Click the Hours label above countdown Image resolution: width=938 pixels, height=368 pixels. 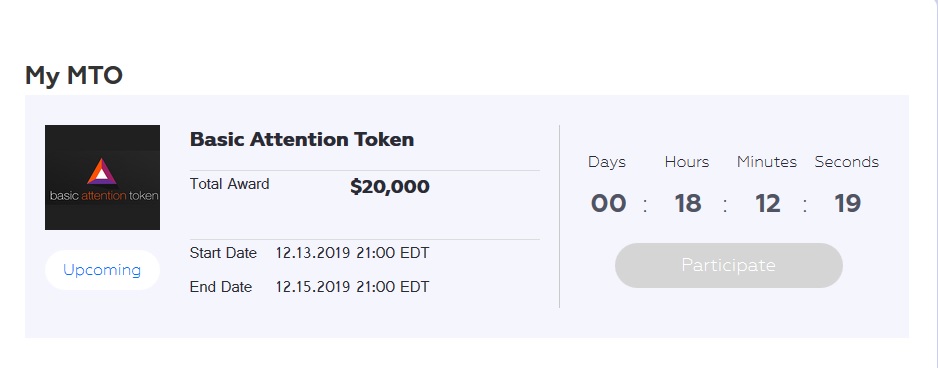[687, 162]
